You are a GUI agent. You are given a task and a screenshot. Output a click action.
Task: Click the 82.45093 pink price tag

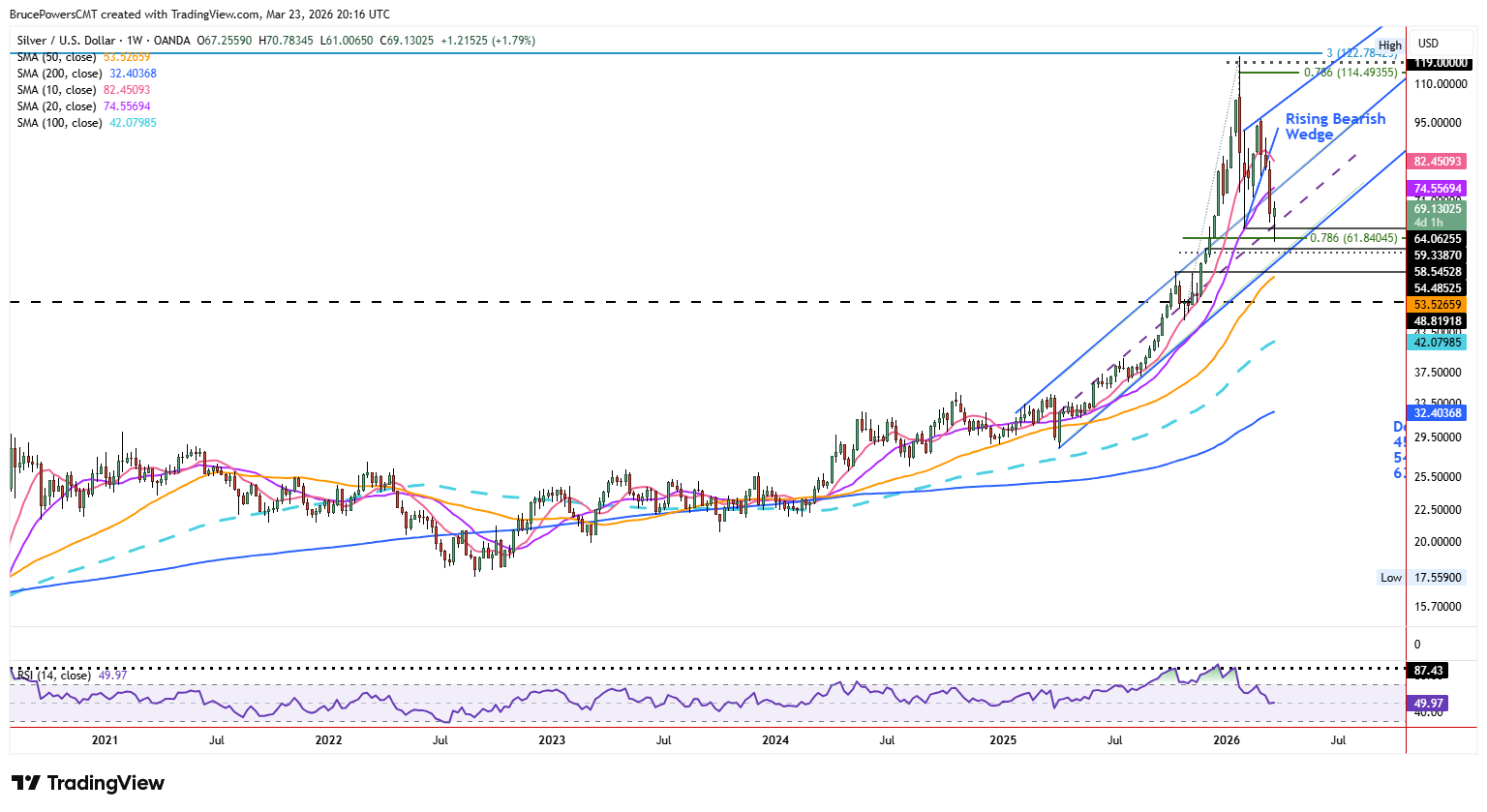[x=1438, y=162]
